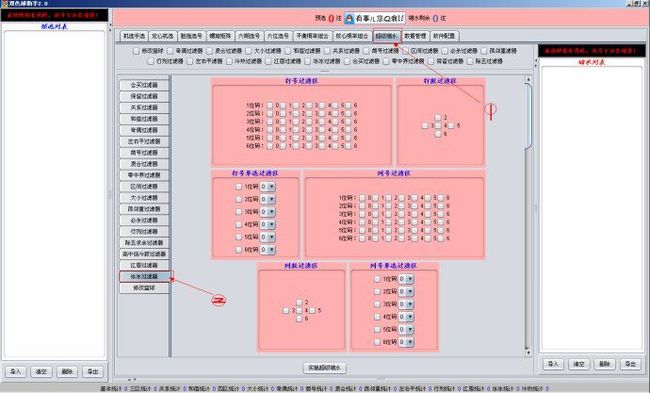Image resolution: width=650 pixels, height=393 pixels.
Task: Click the 实施超级缩水 button
Action: tap(325, 368)
